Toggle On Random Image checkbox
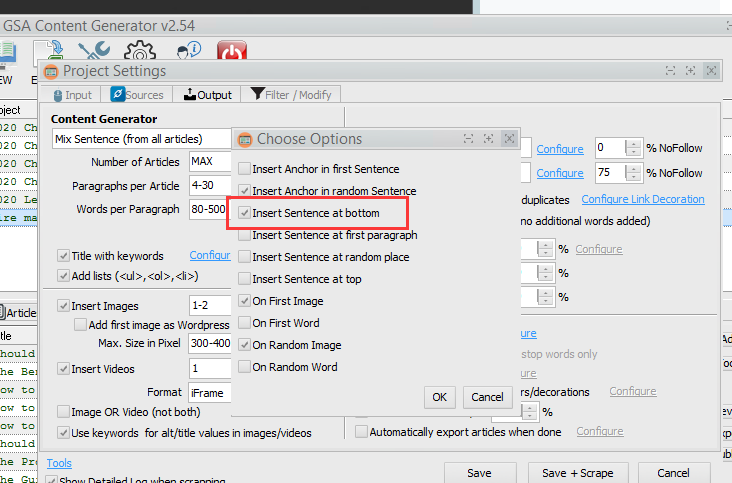The height and width of the screenshot is (483, 732). 244,345
